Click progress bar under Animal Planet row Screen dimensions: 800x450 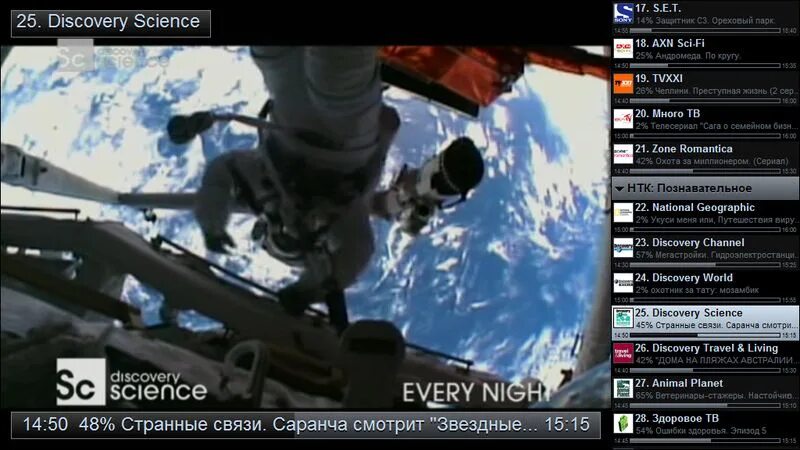[x=705, y=406]
